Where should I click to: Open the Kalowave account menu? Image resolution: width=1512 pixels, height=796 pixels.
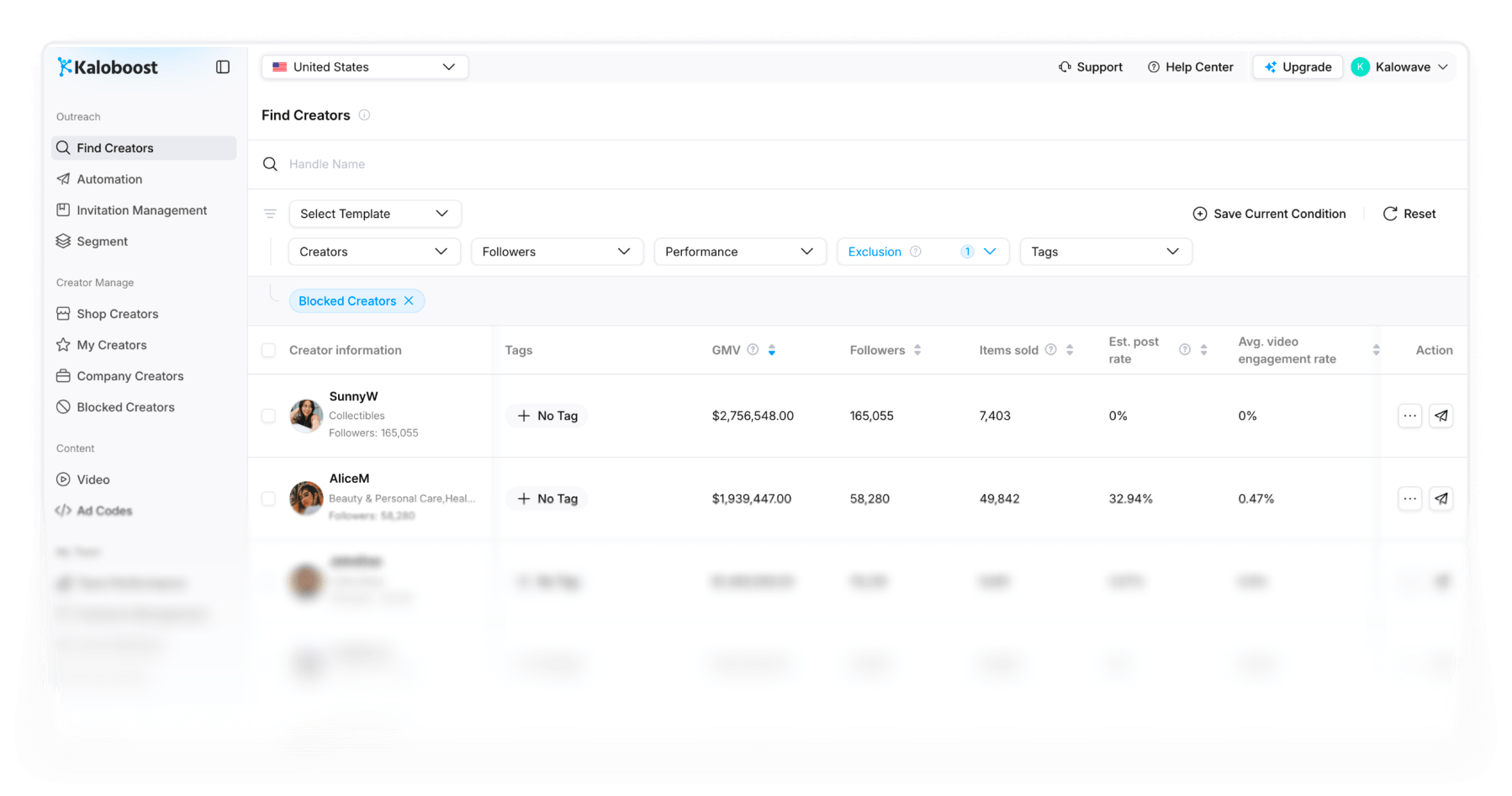(1400, 67)
